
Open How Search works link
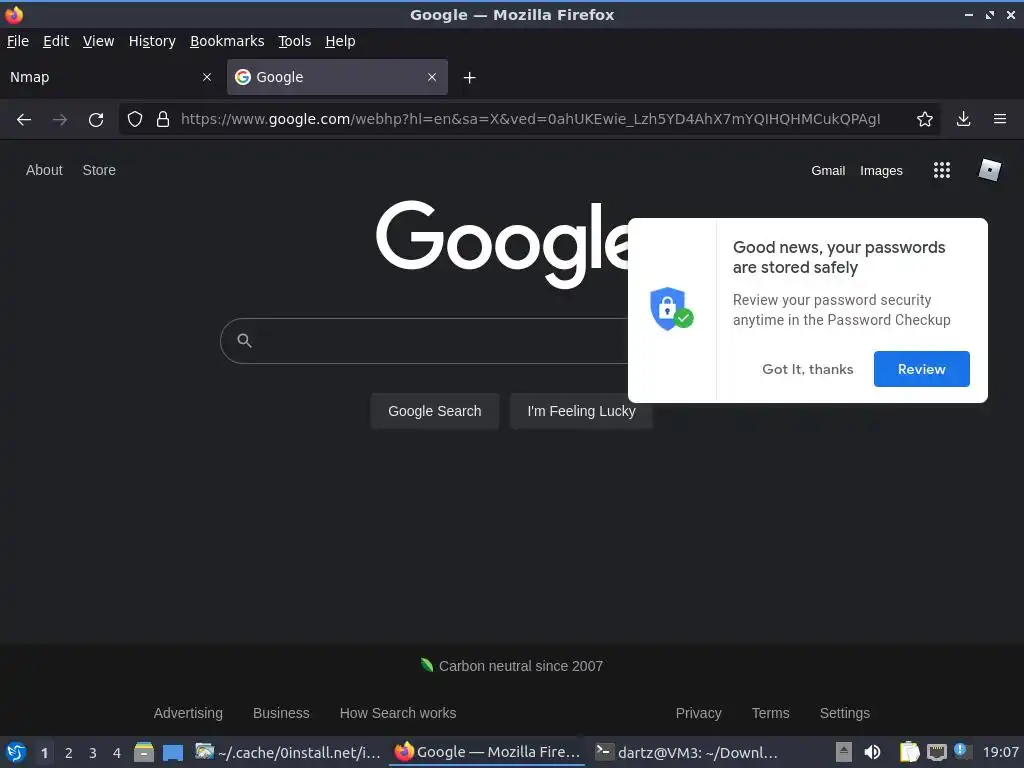click(398, 713)
